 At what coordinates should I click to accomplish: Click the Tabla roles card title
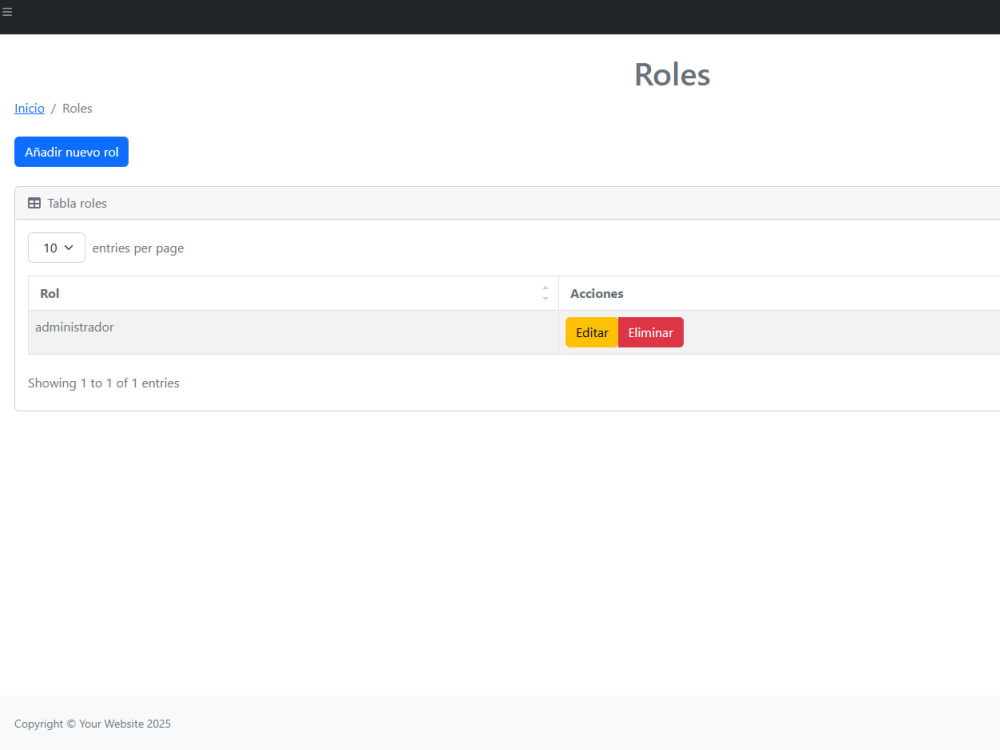(x=77, y=203)
